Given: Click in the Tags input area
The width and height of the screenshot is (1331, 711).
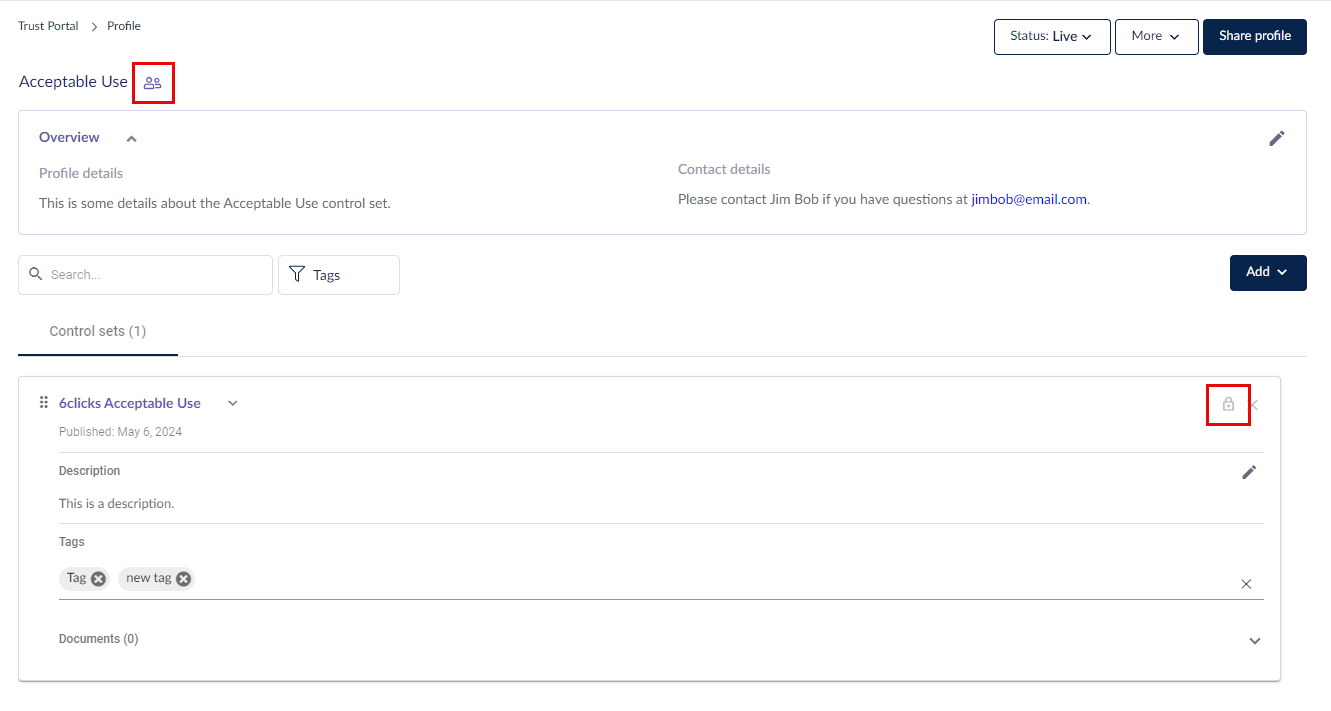Looking at the screenshot, I should (661, 579).
